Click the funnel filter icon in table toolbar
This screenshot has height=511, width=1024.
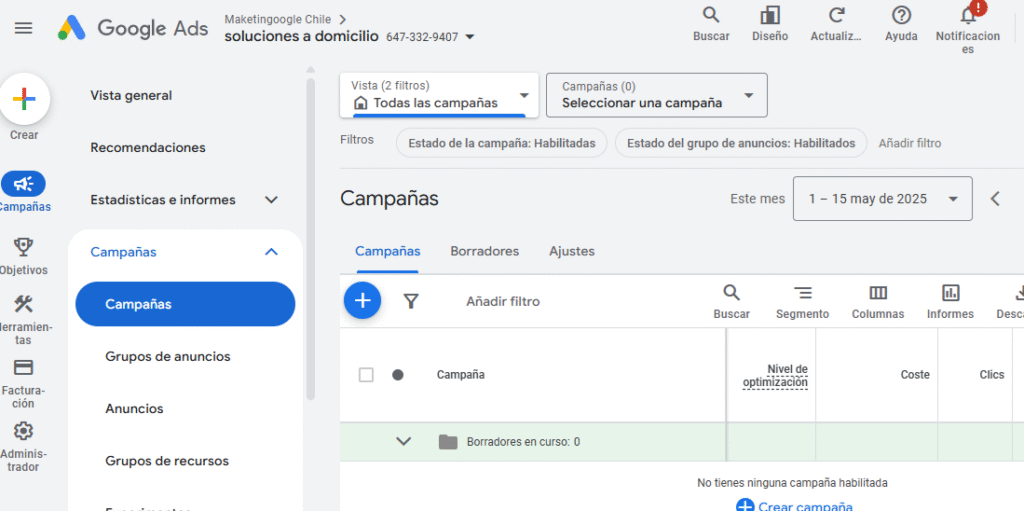411,301
